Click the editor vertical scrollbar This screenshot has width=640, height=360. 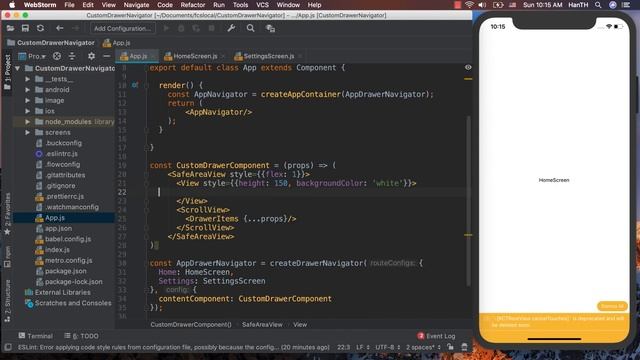tap(468, 200)
